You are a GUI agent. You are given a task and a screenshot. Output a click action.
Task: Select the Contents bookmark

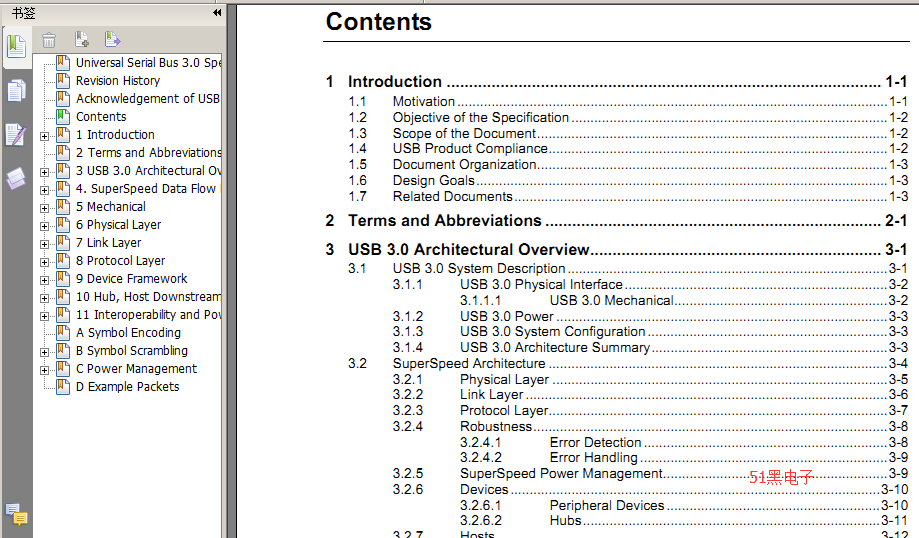pos(101,117)
